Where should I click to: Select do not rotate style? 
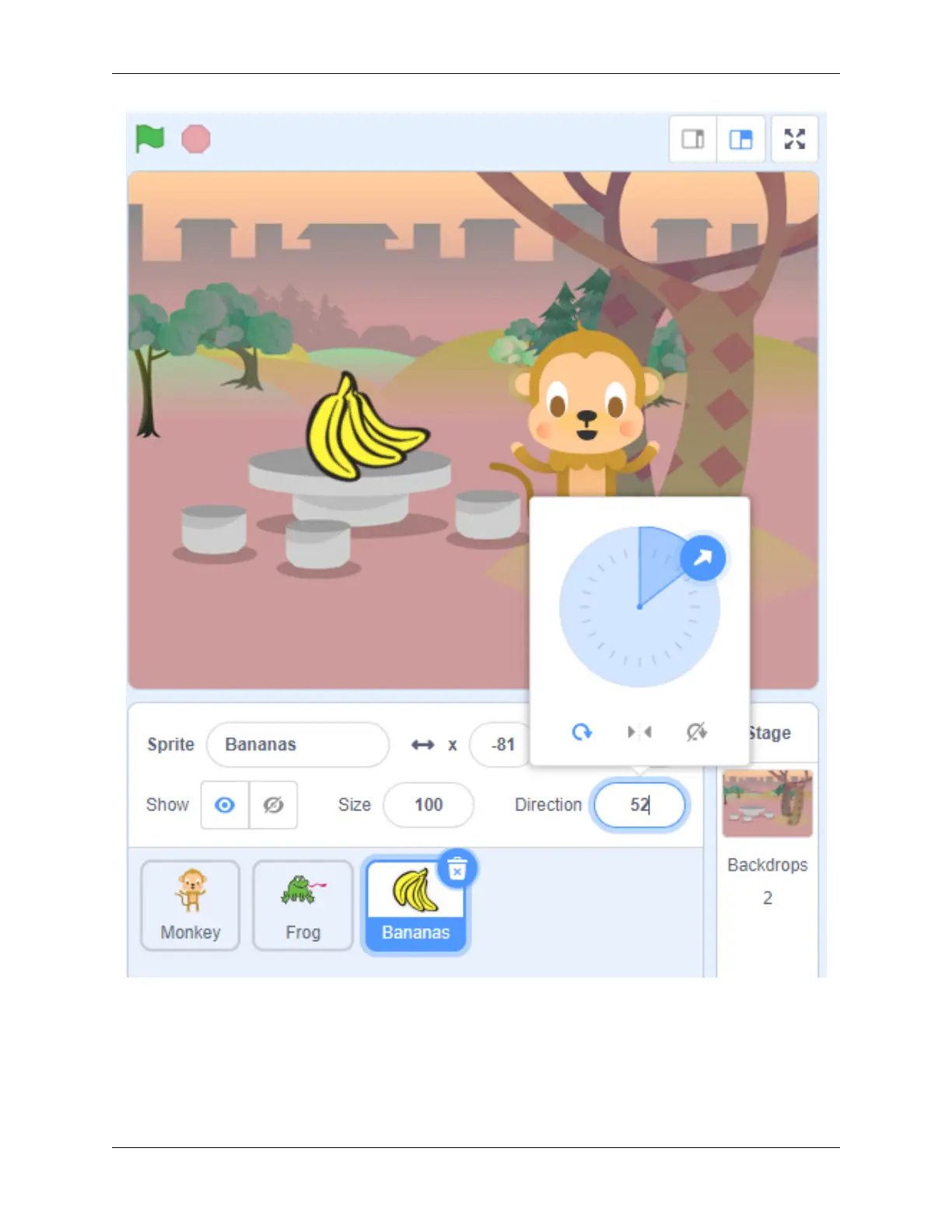[x=696, y=732]
